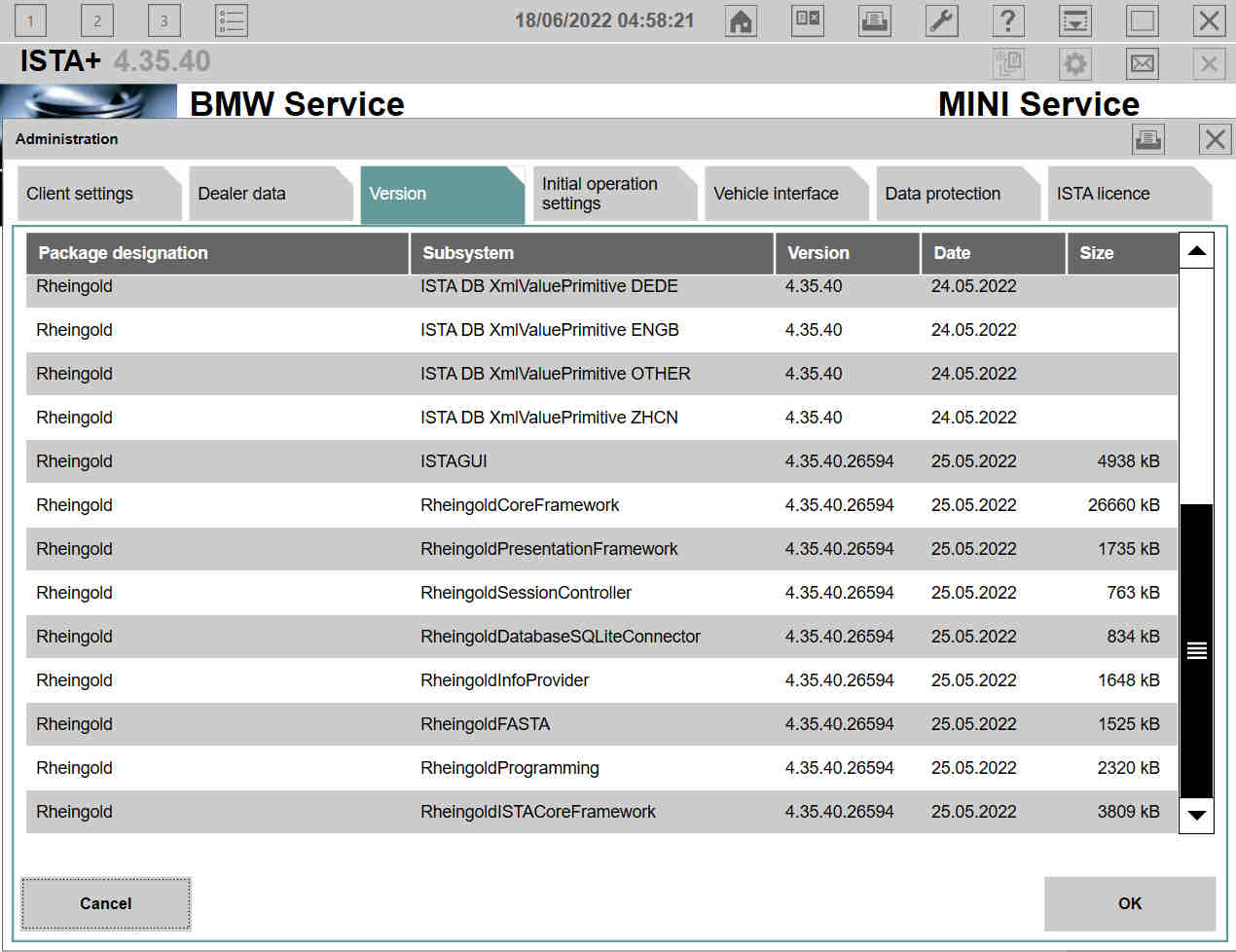This screenshot has height=952, width=1236.
Task: Select the RheingoldCoreFramework subsystem row
Action: pos(601,505)
